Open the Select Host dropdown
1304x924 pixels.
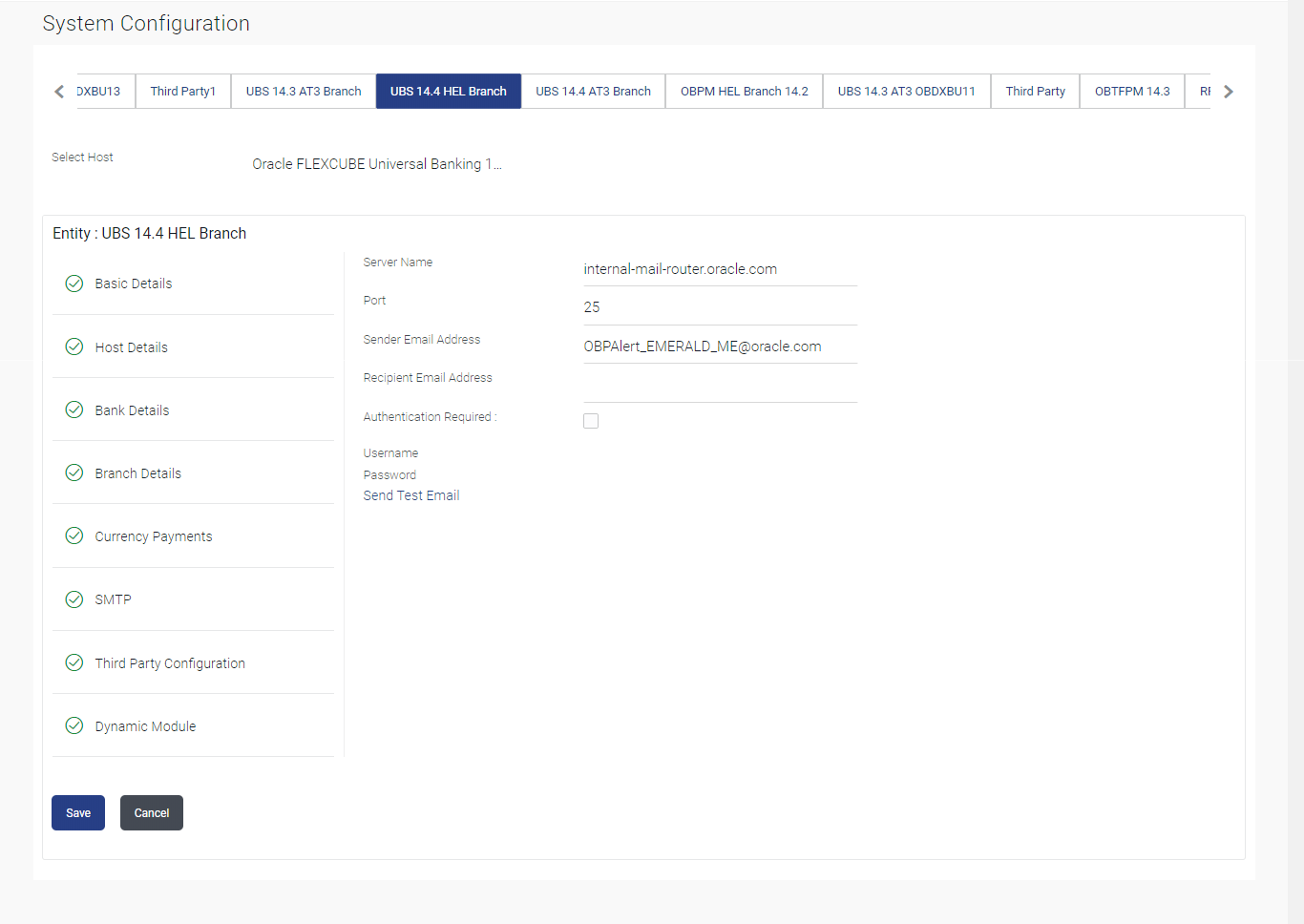(x=377, y=164)
